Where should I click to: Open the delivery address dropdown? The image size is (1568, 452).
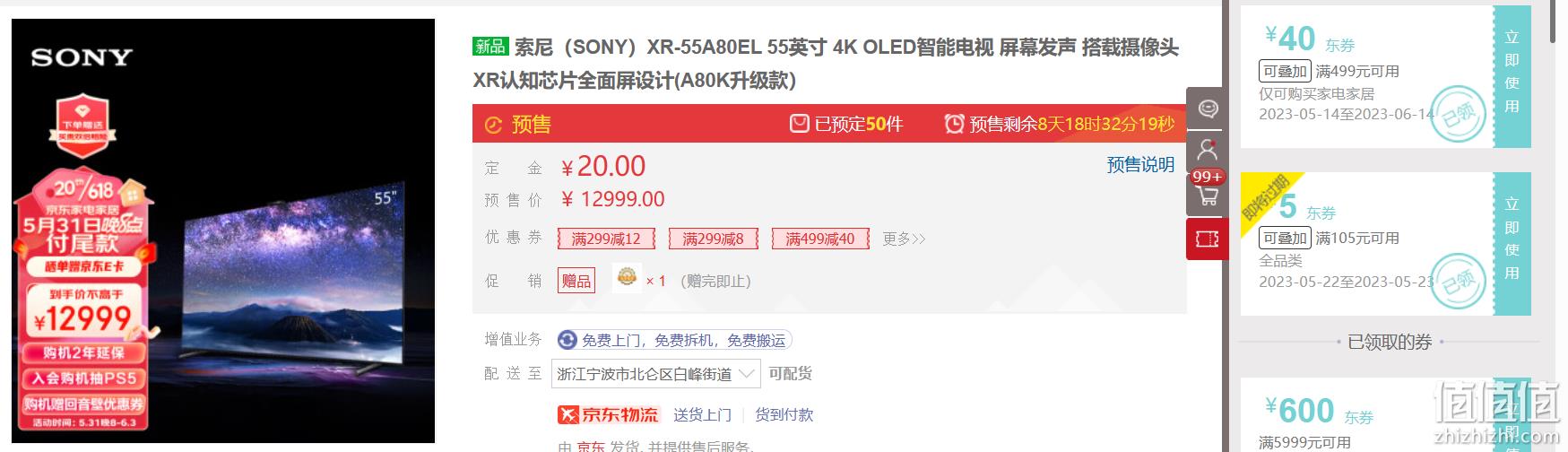click(654, 374)
